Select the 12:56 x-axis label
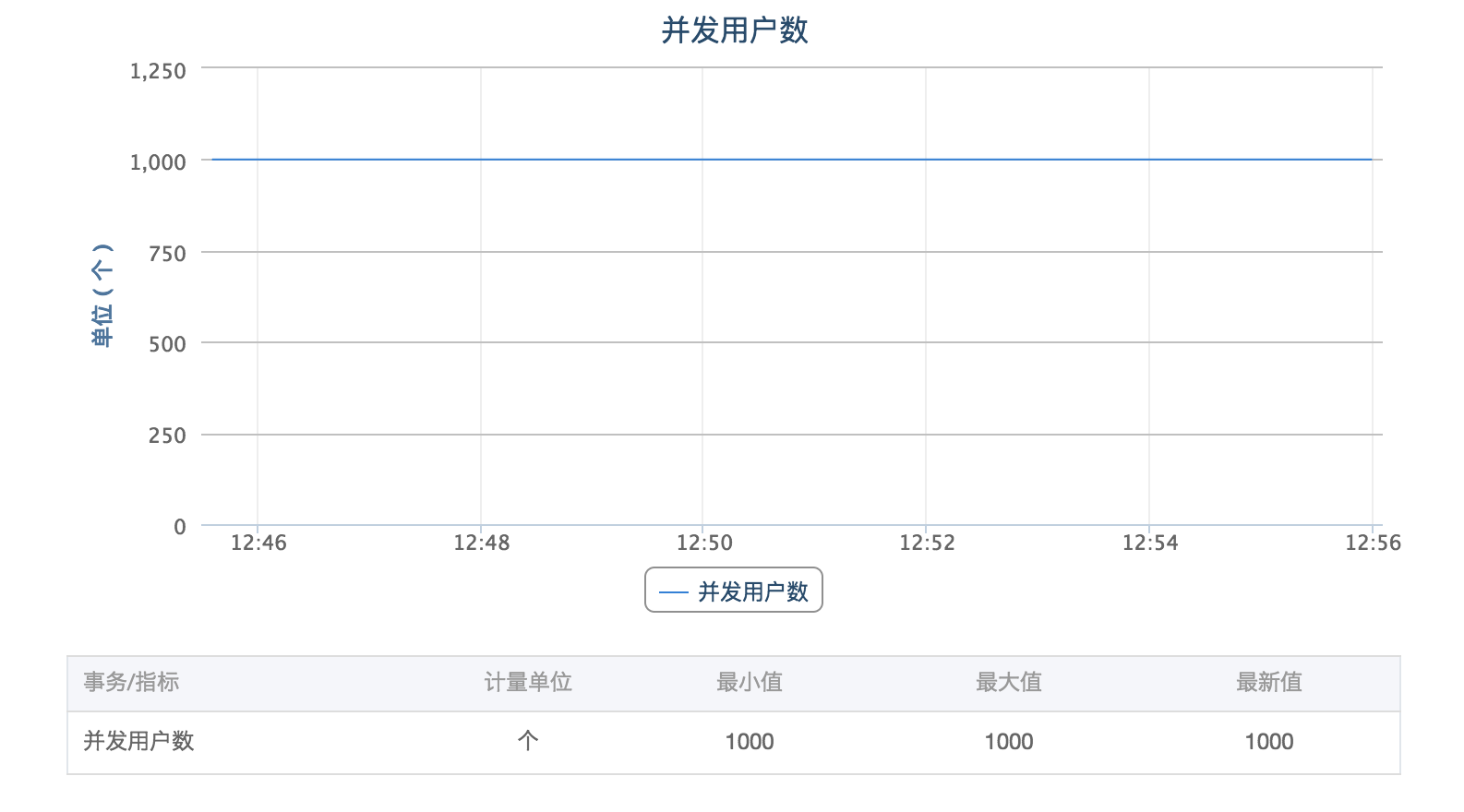 [1373, 543]
